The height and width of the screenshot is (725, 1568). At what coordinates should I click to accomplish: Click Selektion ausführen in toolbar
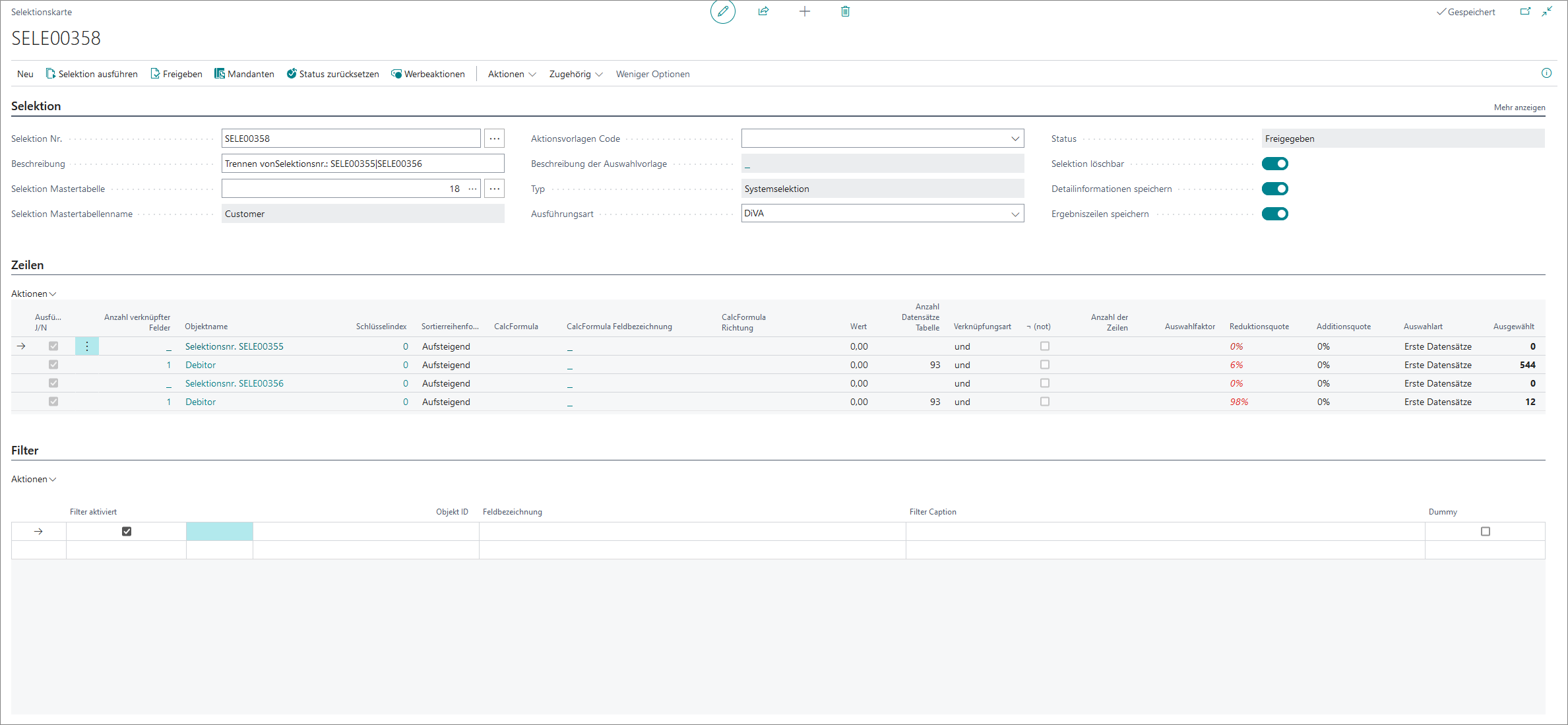point(92,74)
